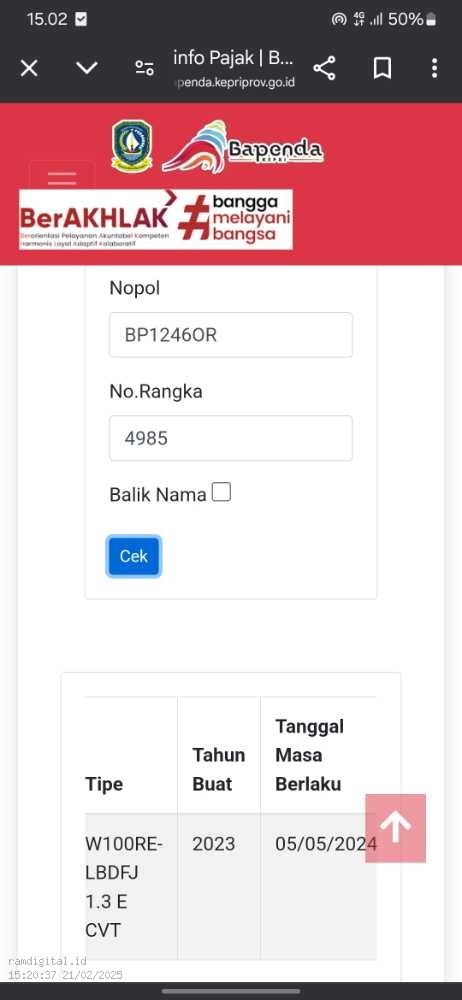The height and width of the screenshot is (1000, 462).
Task: Tap the Kepri province emblem logo
Action: click(132, 145)
